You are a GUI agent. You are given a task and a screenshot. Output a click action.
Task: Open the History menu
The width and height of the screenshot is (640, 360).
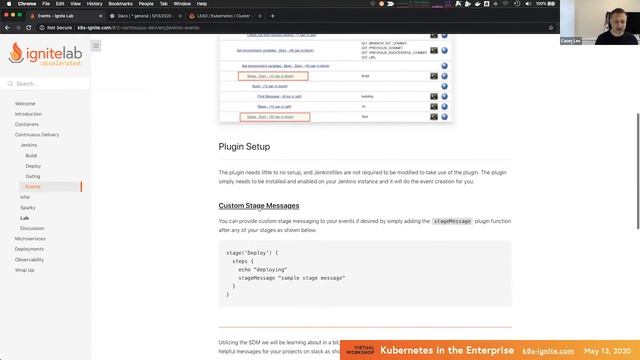coord(94,4)
